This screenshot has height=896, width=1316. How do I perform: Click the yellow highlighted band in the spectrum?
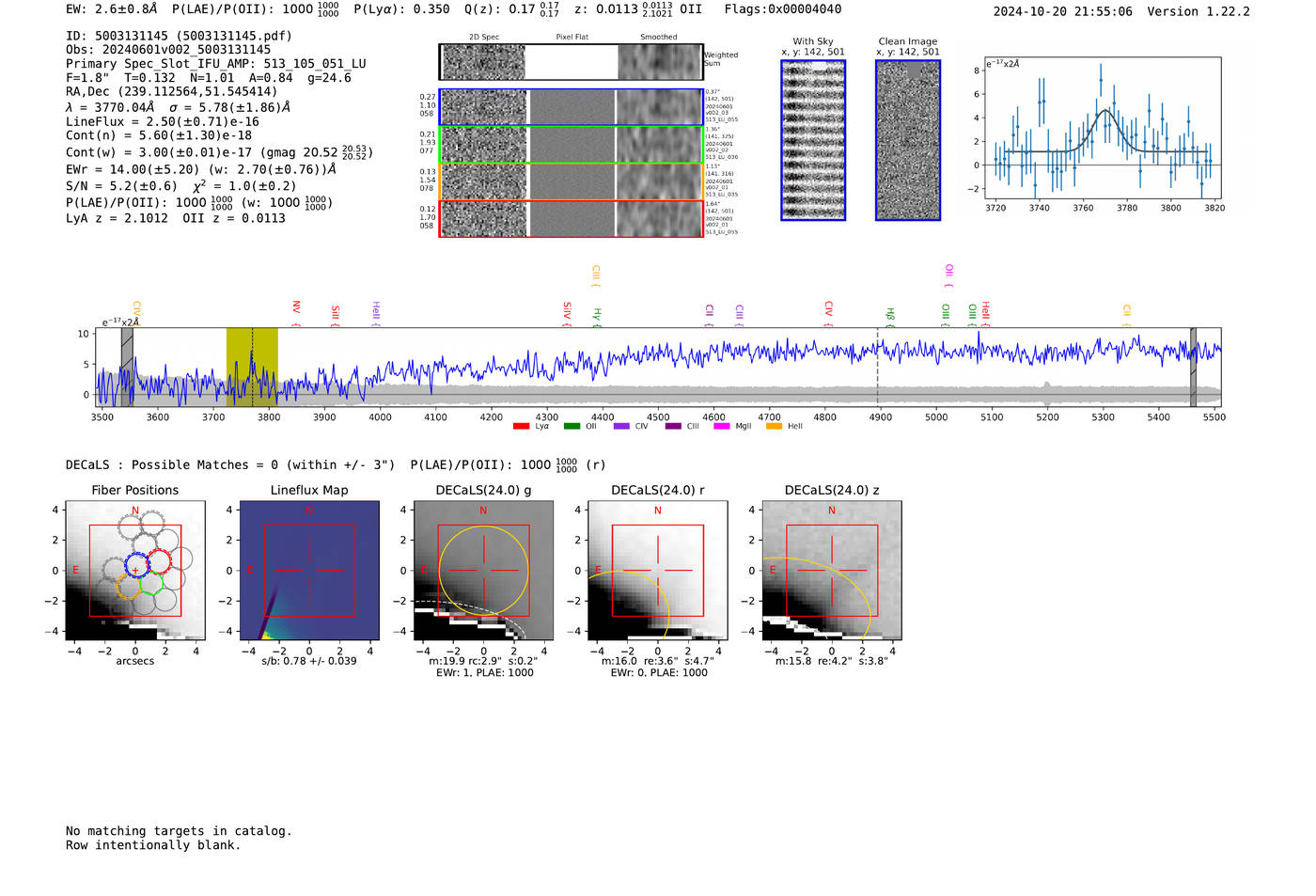pos(252,367)
